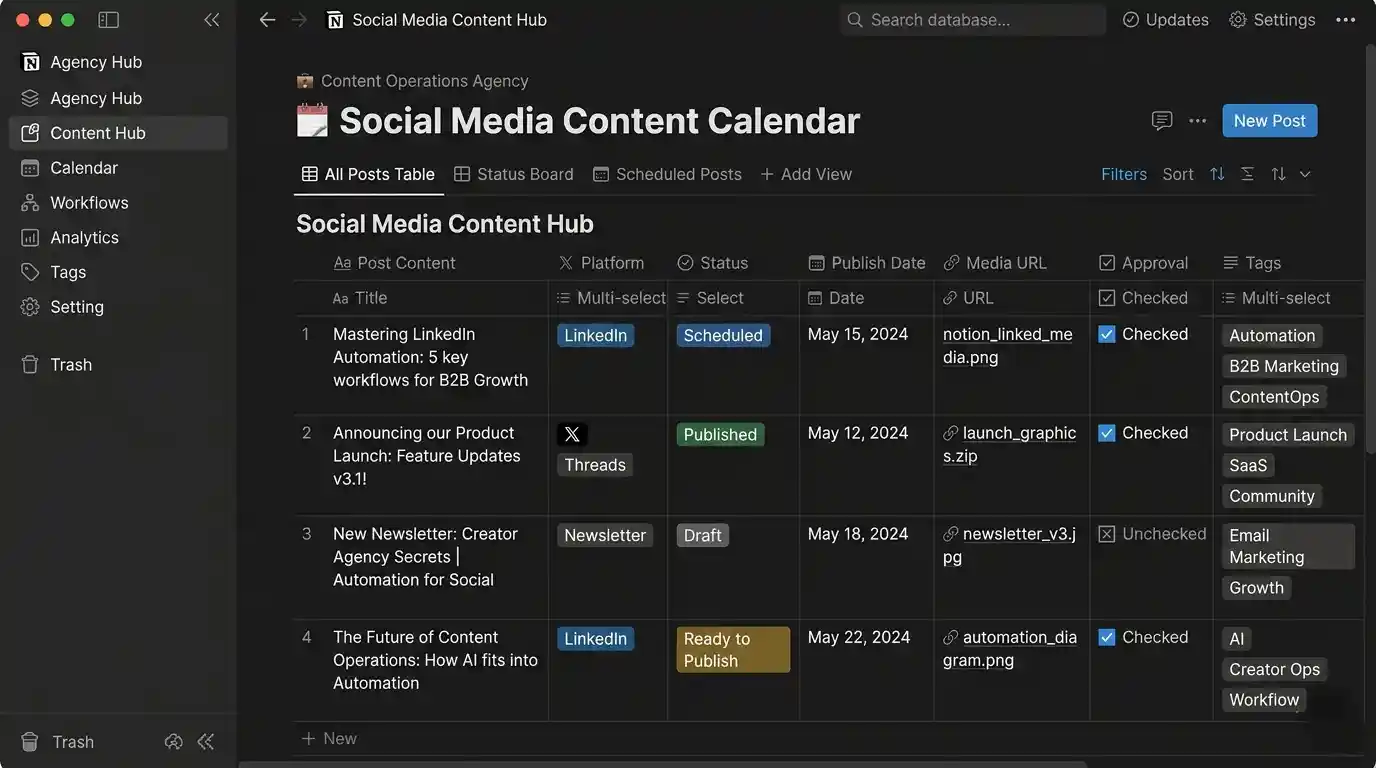Click the Ready to Publish status tag
Screen dimensions: 1376x768
733,650
